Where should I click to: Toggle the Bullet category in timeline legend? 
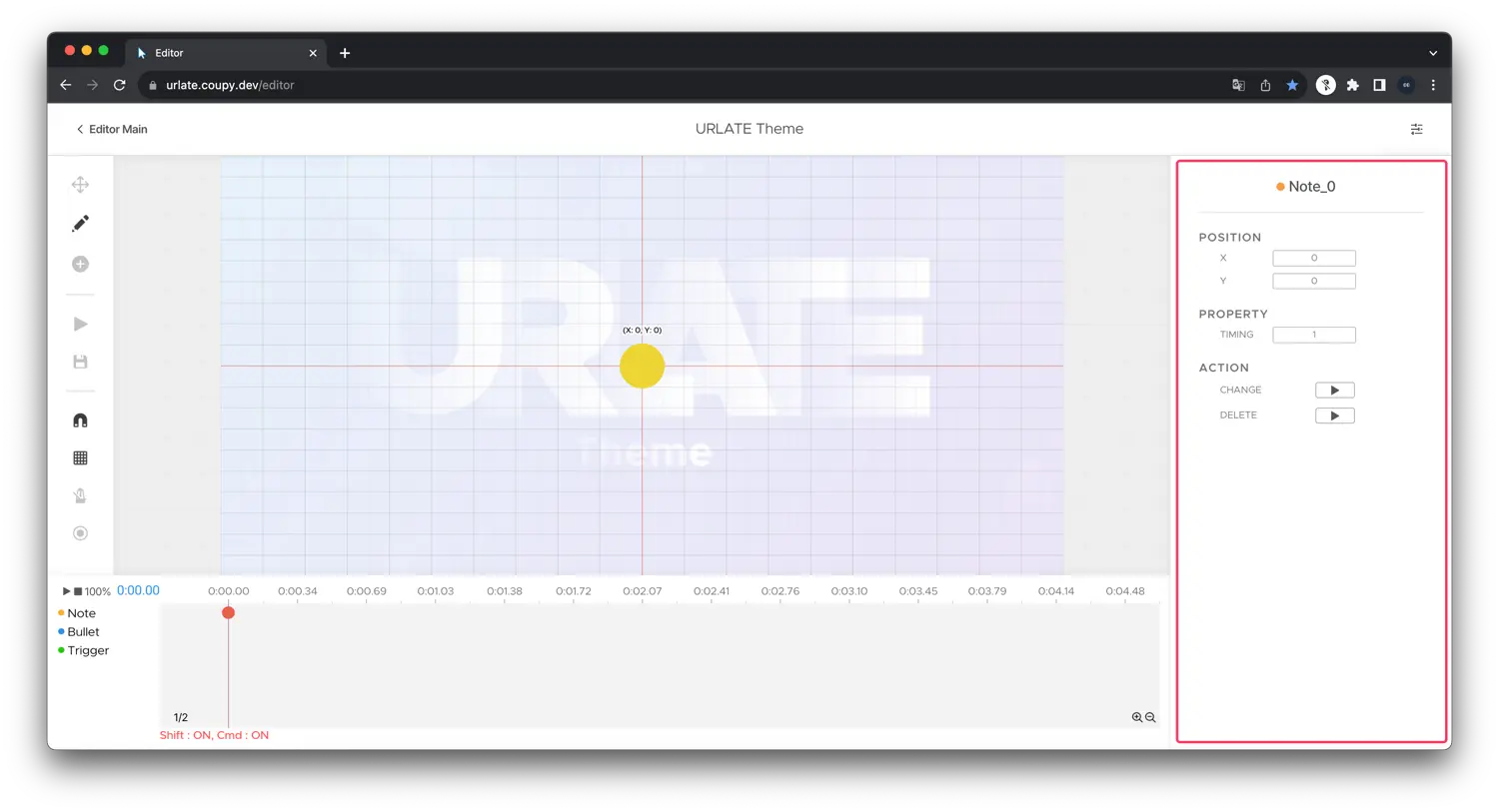(x=83, y=631)
